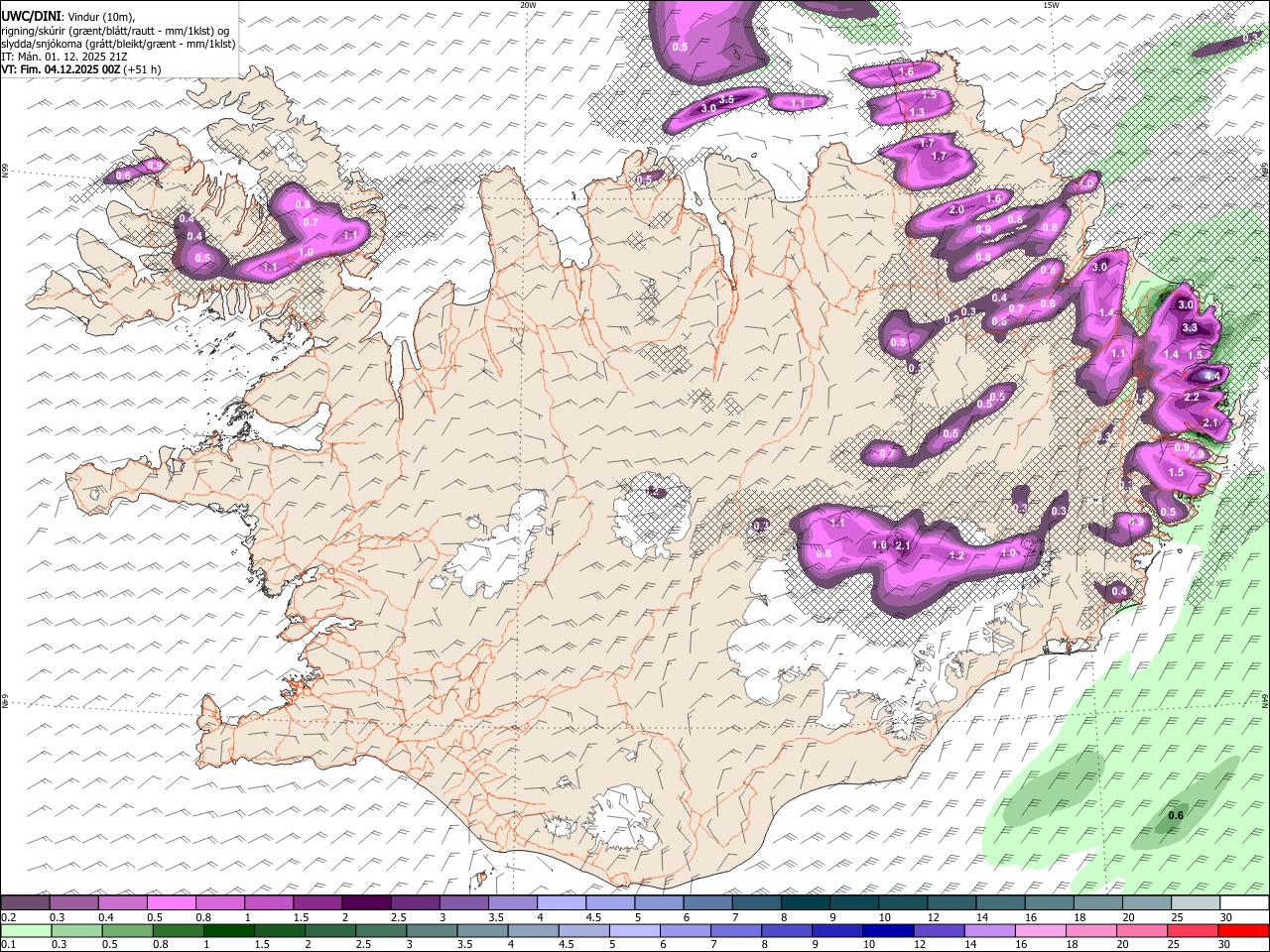The width and height of the screenshot is (1270, 952).
Task: Click the 'slydda/snjókoma (grátt/bleikt/grænt' header line
Action: click(118, 44)
